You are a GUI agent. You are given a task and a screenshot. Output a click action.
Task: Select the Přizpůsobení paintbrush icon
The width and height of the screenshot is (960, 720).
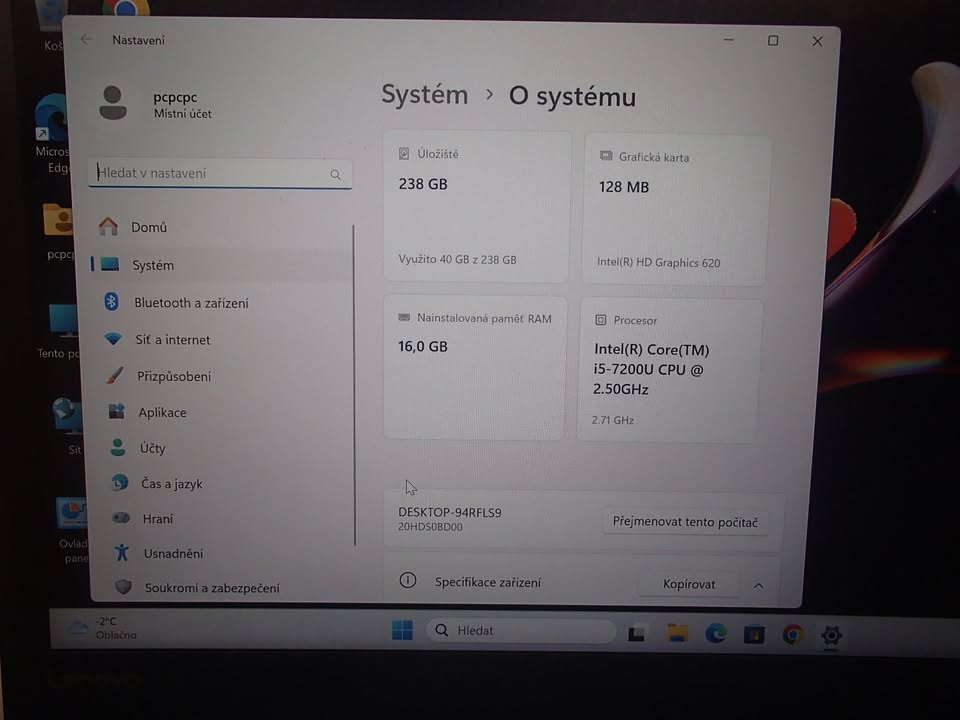113,376
